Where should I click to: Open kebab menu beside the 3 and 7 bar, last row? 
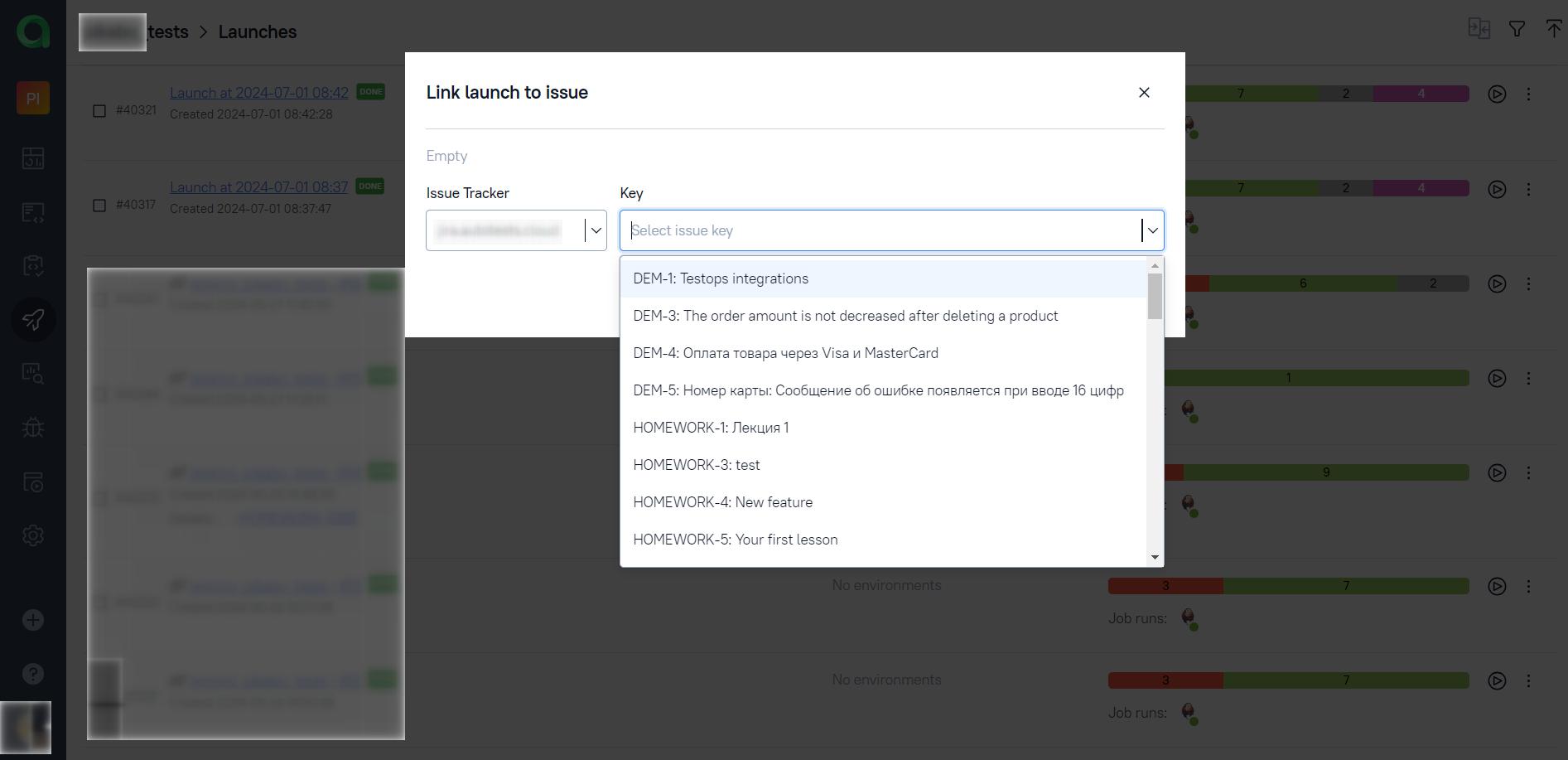pyautogui.click(x=1528, y=680)
